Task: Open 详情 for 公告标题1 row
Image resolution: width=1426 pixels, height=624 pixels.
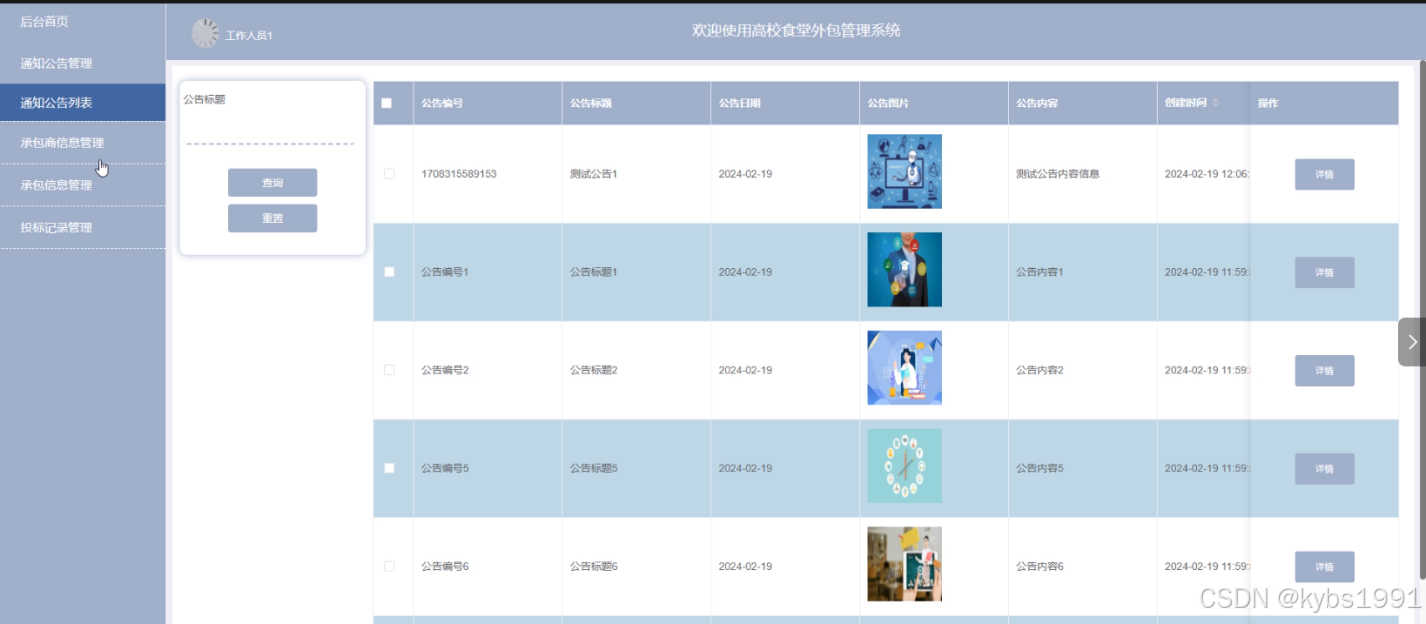Action: pos(1324,272)
